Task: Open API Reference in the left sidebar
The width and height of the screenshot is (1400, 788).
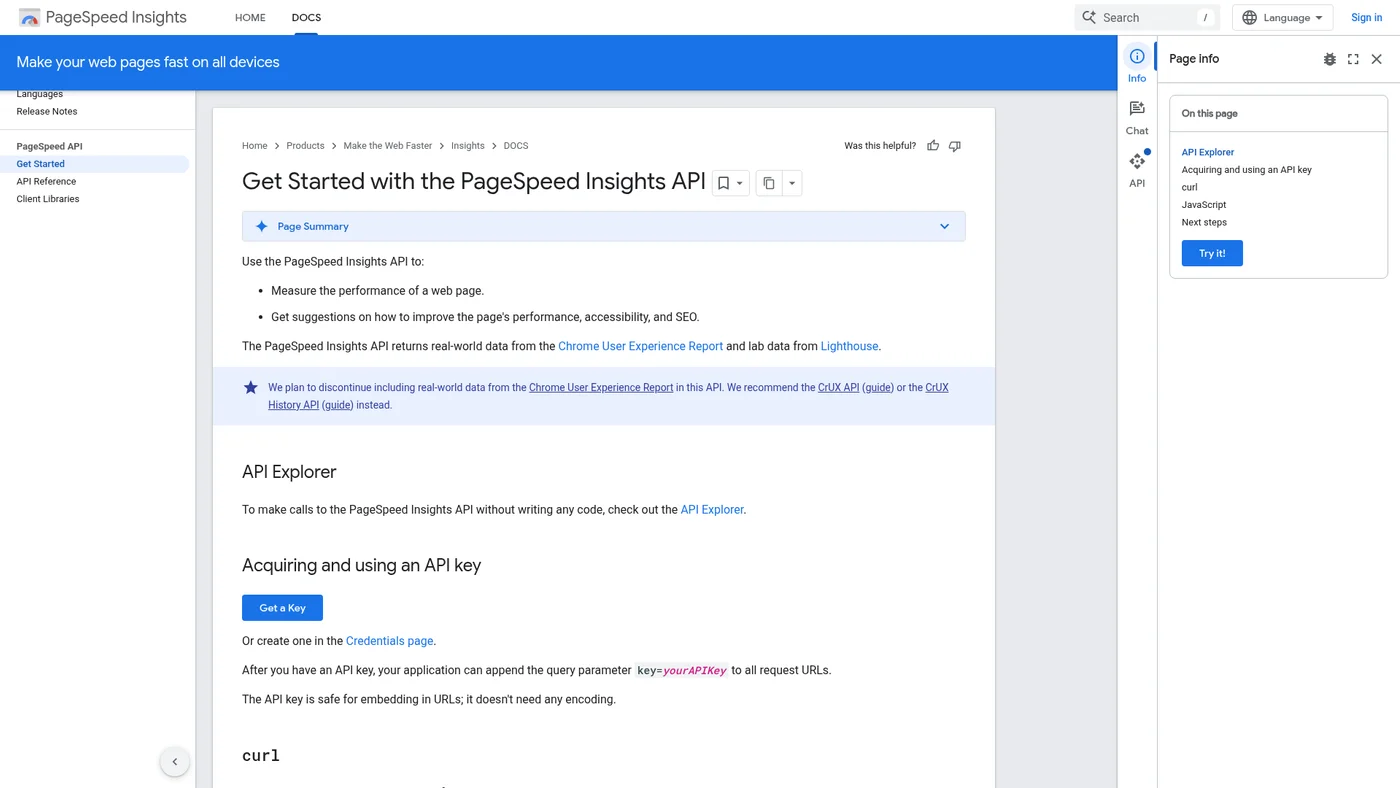Action: 46,182
